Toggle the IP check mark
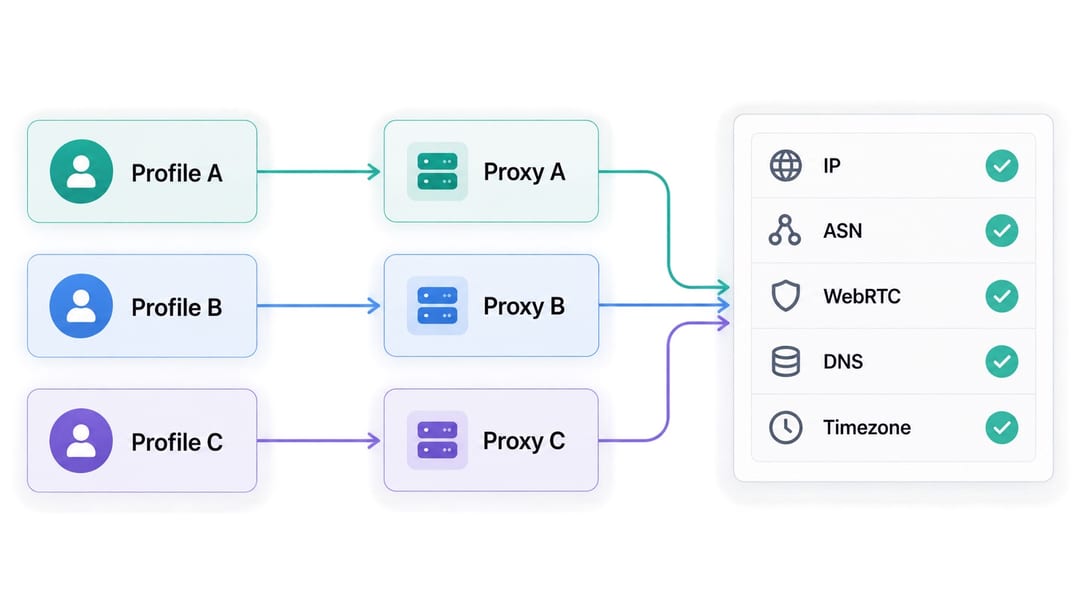Screen dimensions: 1080x608 point(1001,166)
